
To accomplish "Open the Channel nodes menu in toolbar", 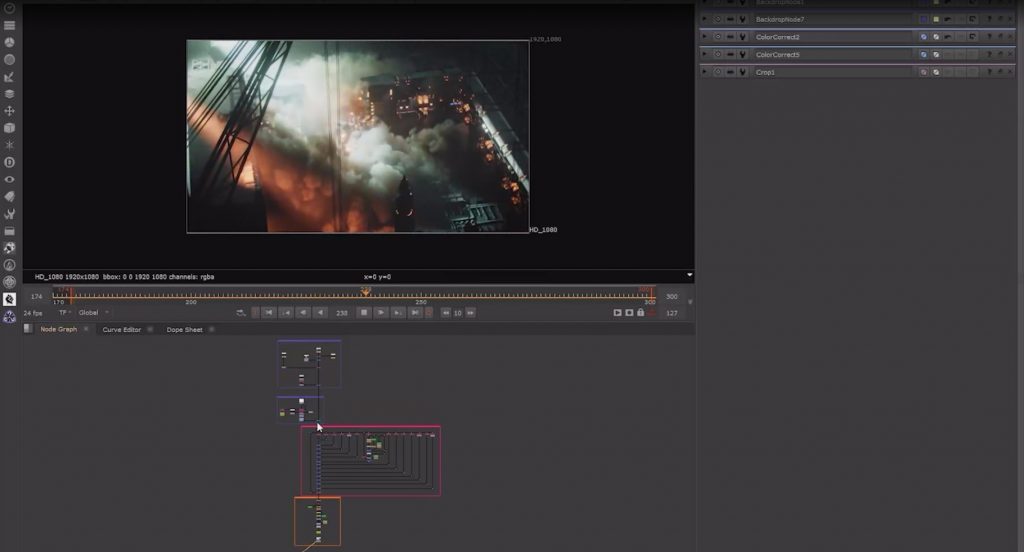I will (9, 25).
